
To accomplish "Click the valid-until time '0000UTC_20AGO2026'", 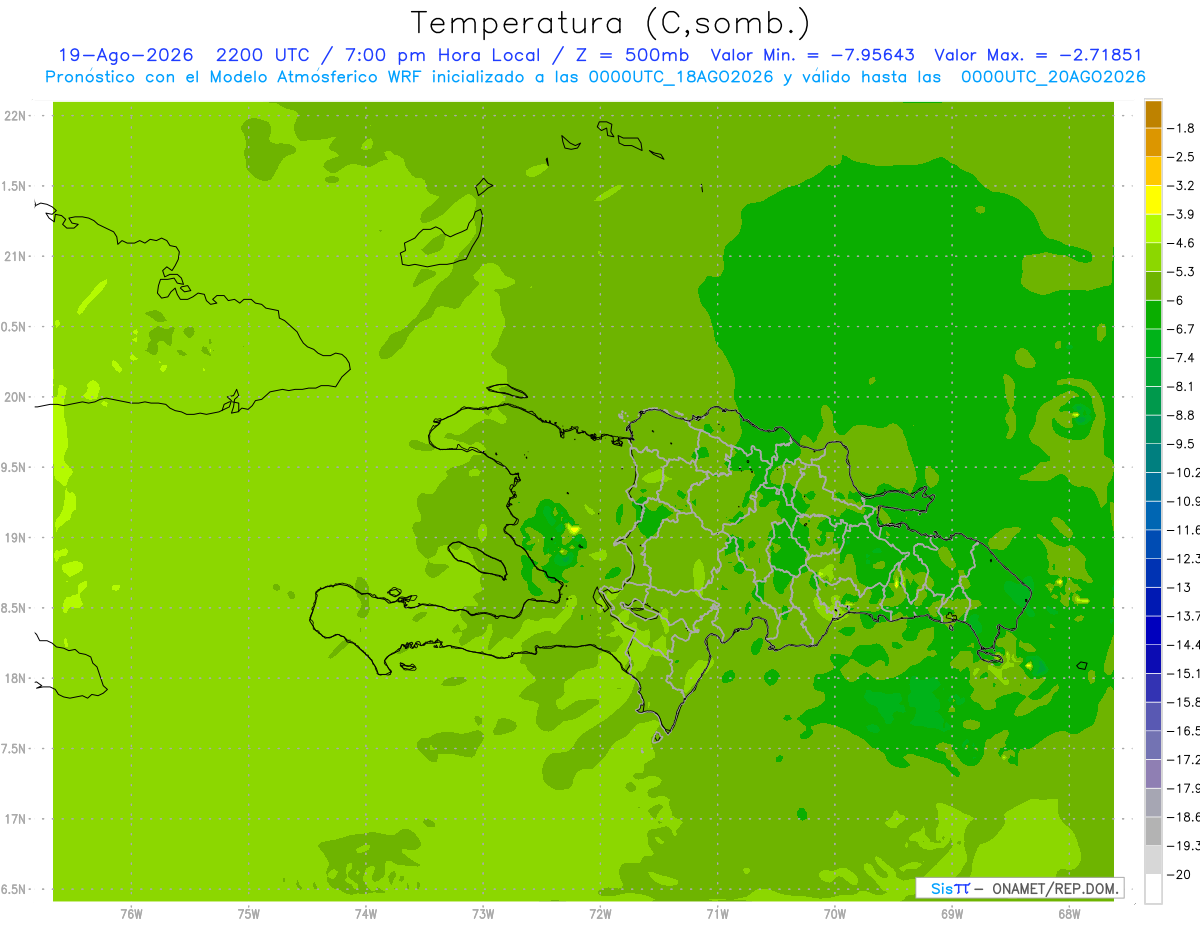I will (1053, 76).
